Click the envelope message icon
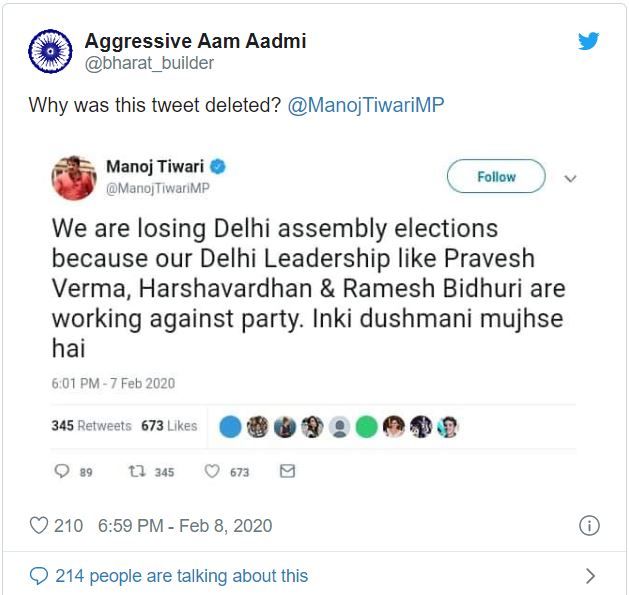 [x=287, y=472]
